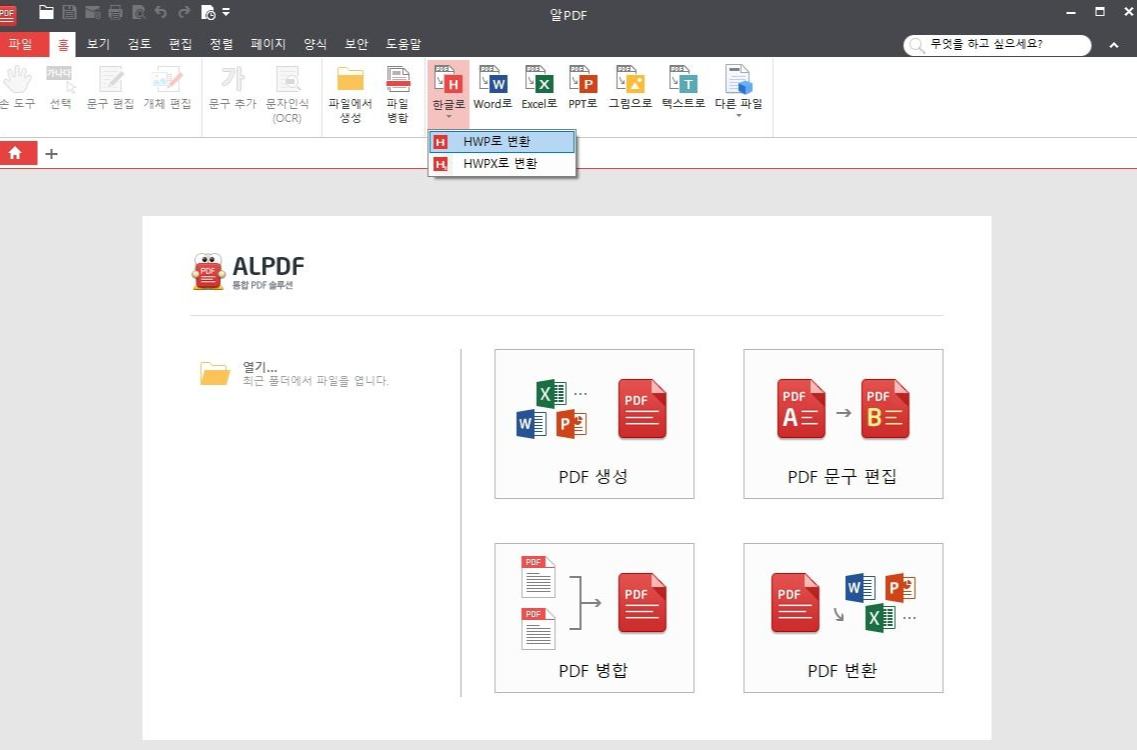
Task: Switch to the 검토 ribbon tab
Action: [139, 44]
